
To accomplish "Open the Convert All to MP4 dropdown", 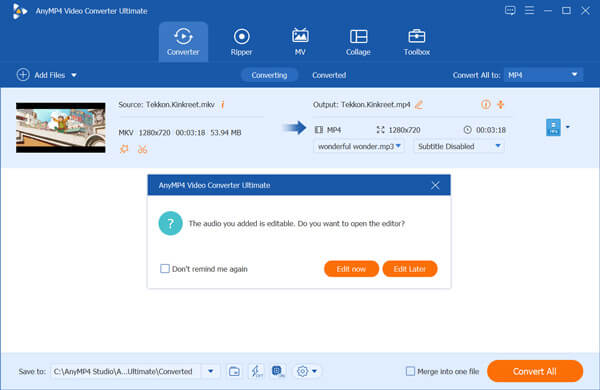I will pyautogui.click(x=543, y=75).
